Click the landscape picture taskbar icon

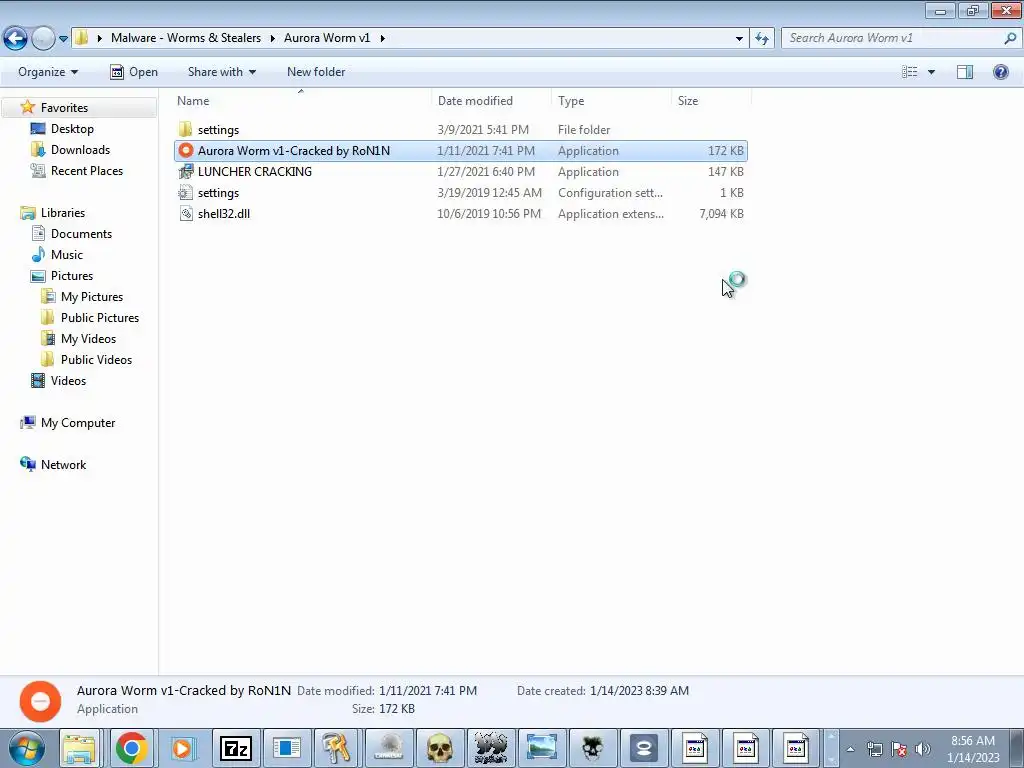click(541, 748)
